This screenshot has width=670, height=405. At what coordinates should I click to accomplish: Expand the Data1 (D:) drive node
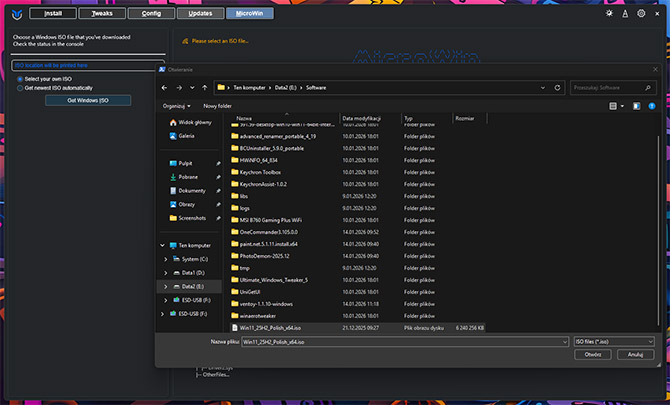click(x=166, y=272)
